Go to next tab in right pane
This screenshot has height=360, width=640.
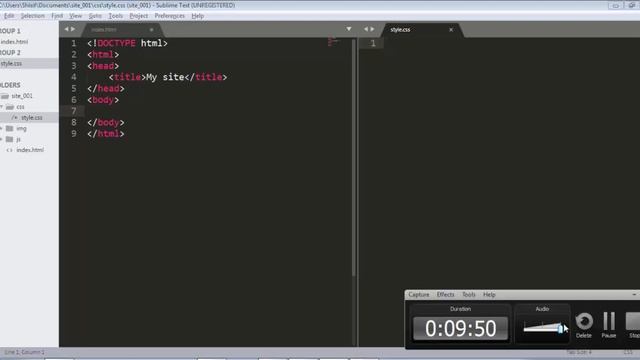click(x=372, y=29)
